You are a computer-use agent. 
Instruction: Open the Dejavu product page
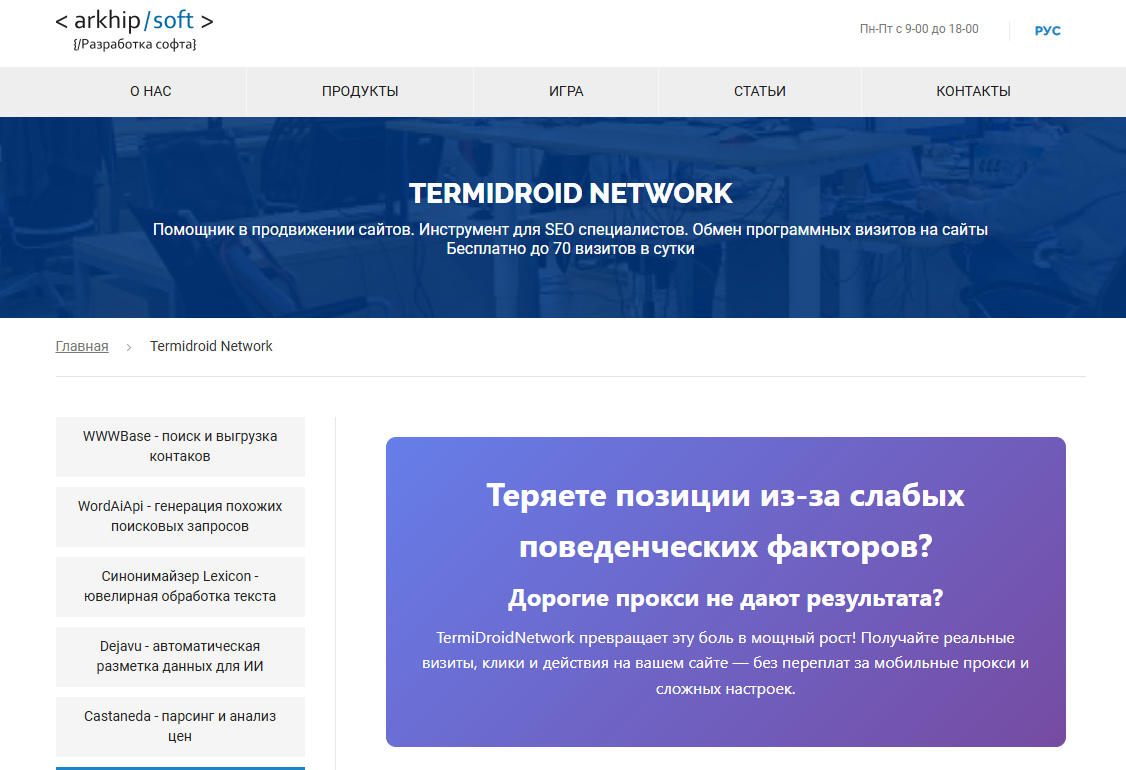click(180, 656)
